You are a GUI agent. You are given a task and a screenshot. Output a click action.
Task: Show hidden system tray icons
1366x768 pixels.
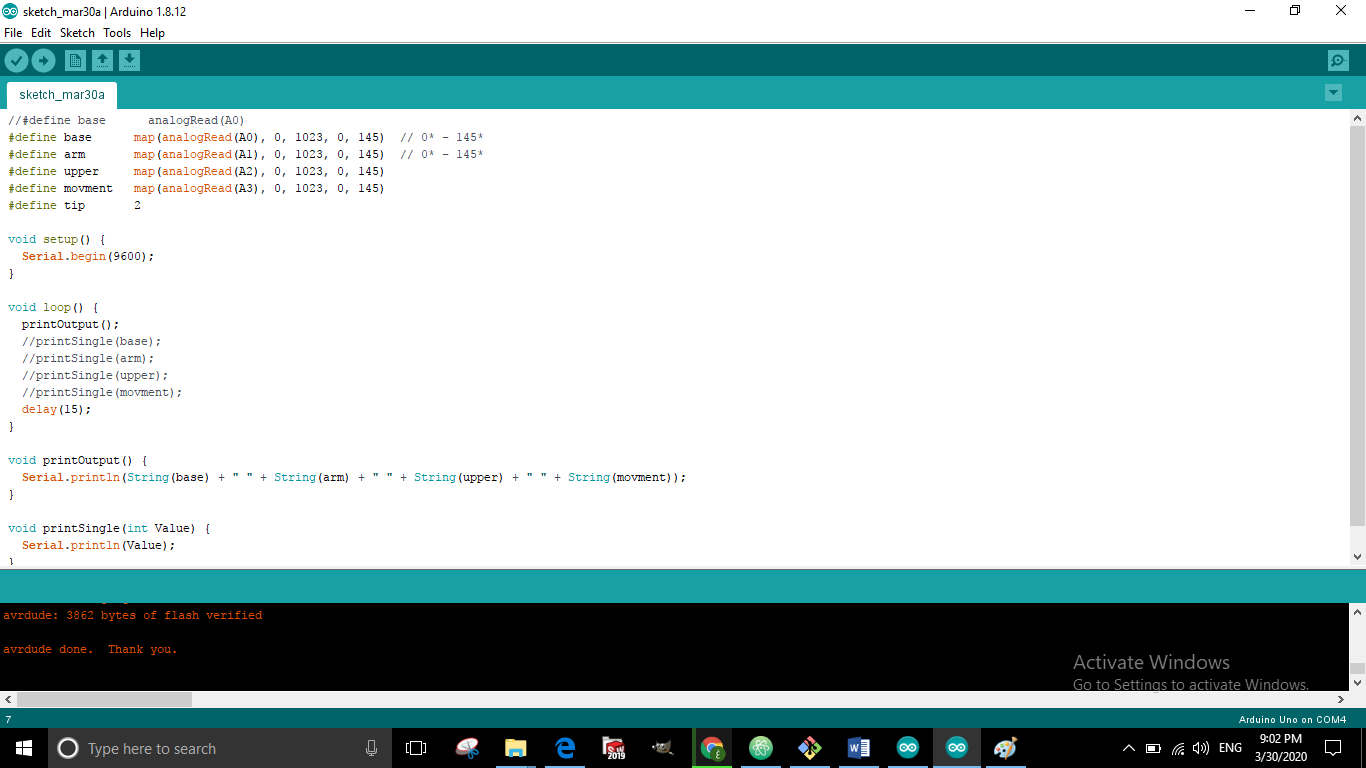(1129, 748)
